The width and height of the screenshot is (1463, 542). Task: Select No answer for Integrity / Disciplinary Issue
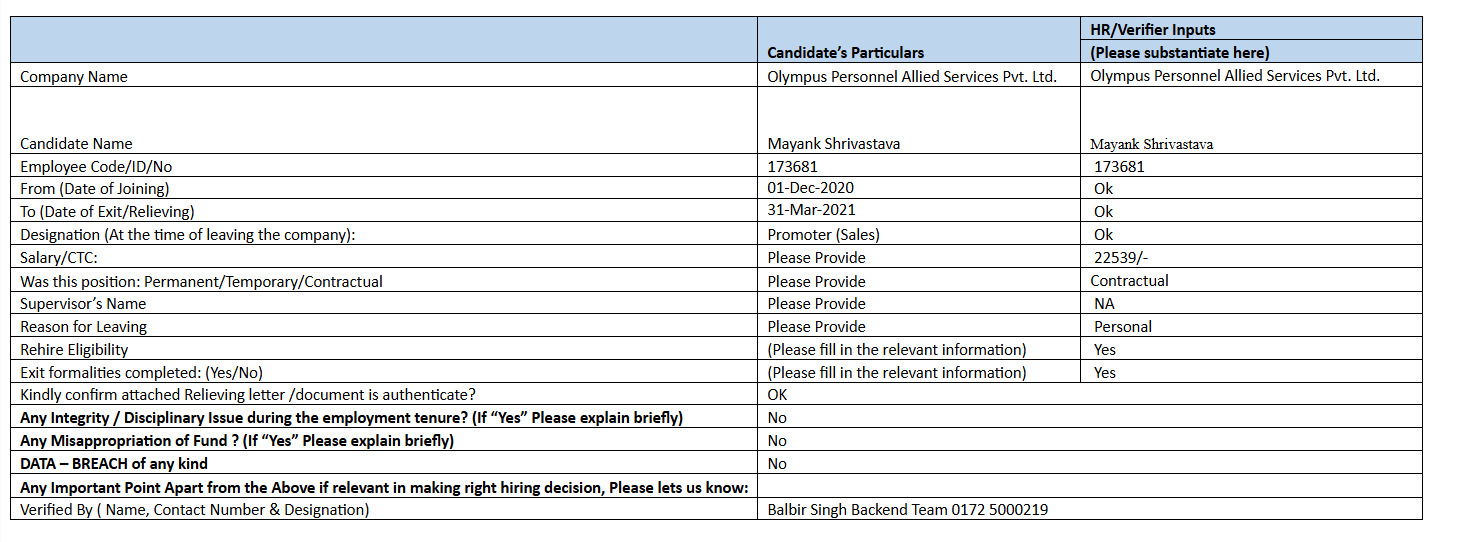(777, 418)
